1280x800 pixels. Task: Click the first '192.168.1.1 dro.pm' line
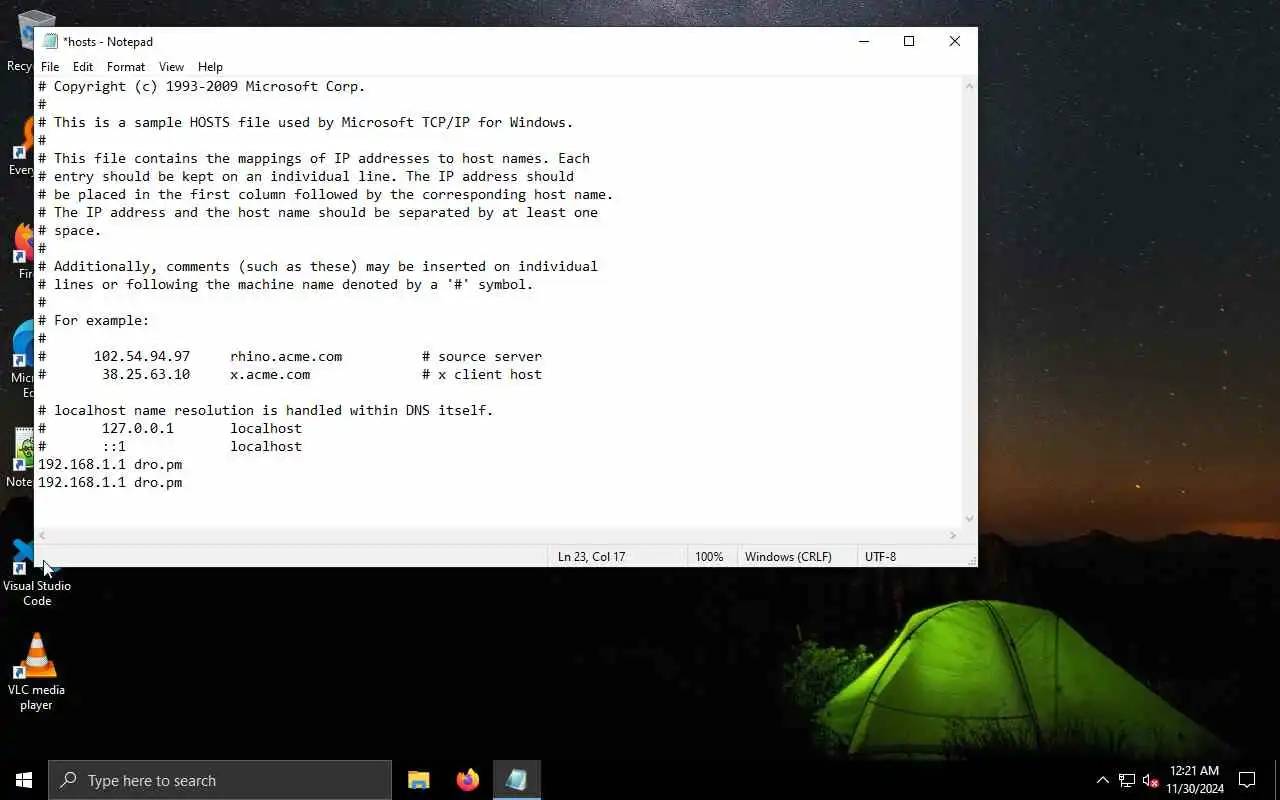110,464
